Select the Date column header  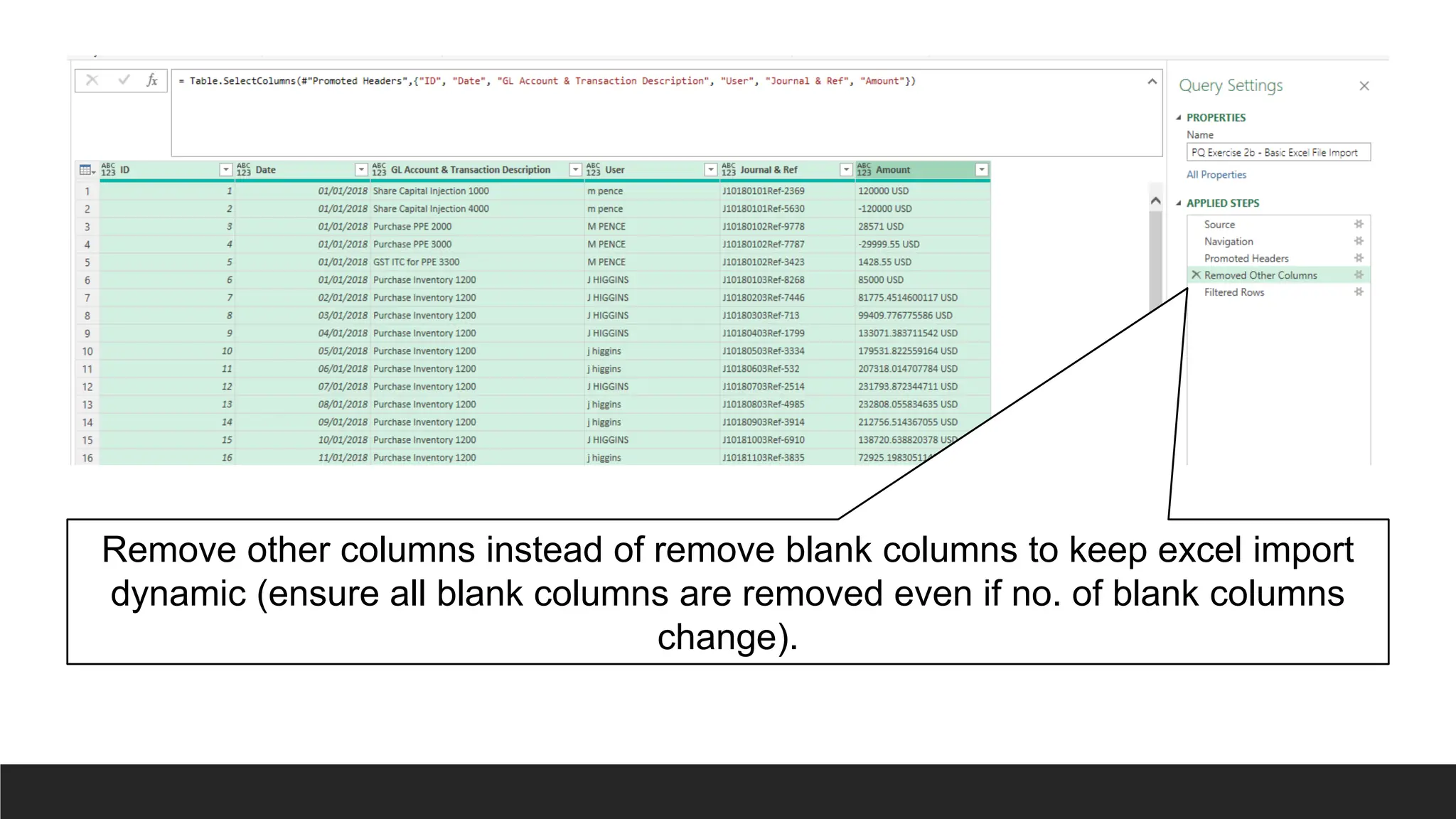coord(302,170)
